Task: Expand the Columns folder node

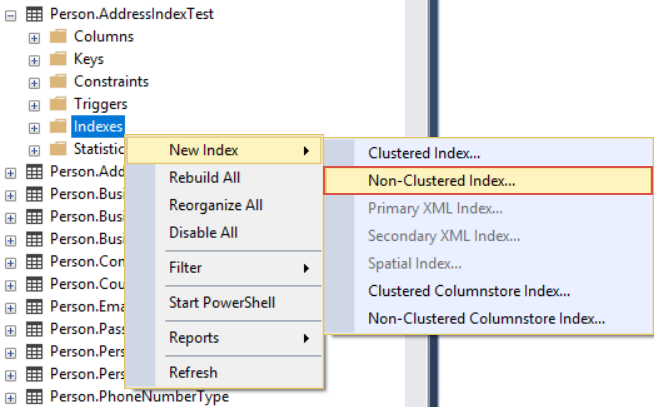Action: point(34,38)
